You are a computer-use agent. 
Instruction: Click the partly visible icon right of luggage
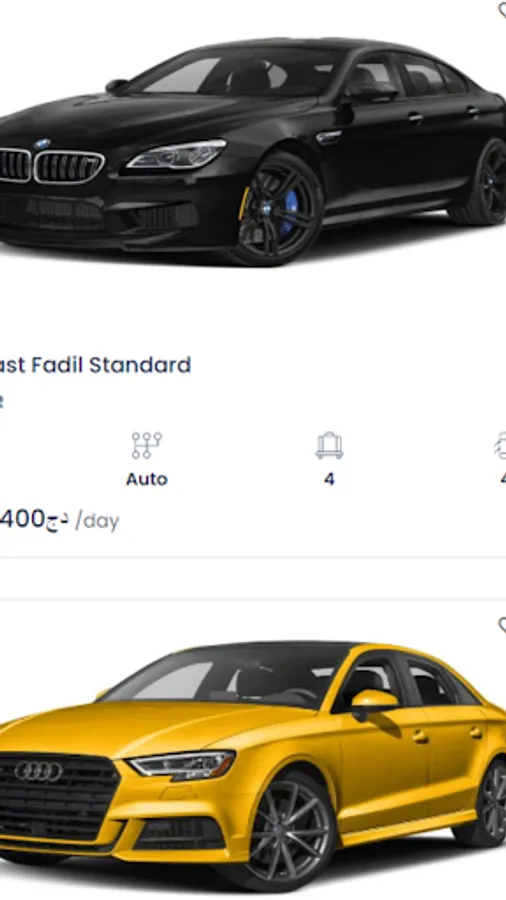tap(500, 446)
